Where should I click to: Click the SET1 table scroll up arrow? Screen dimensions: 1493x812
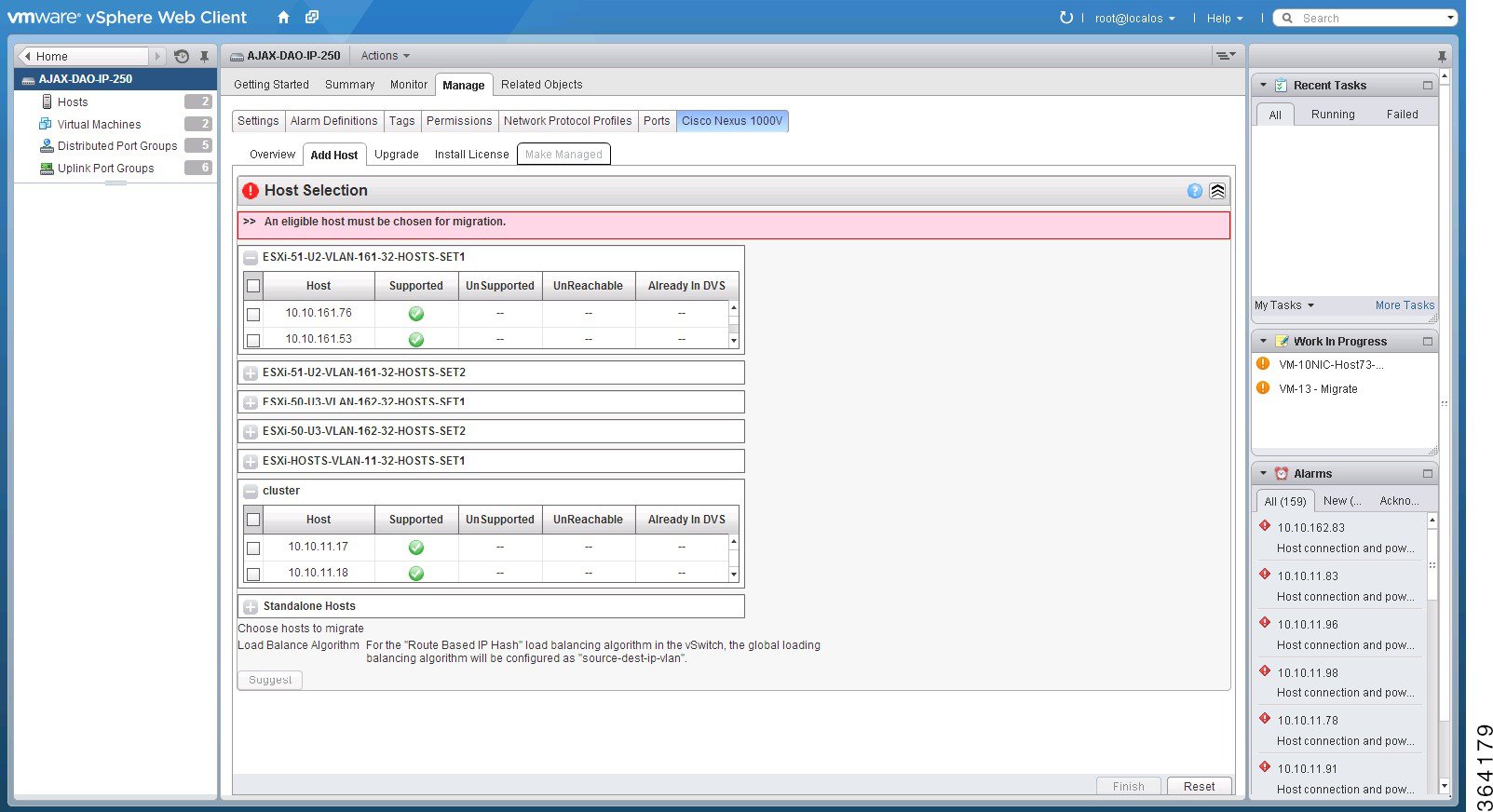click(x=734, y=307)
